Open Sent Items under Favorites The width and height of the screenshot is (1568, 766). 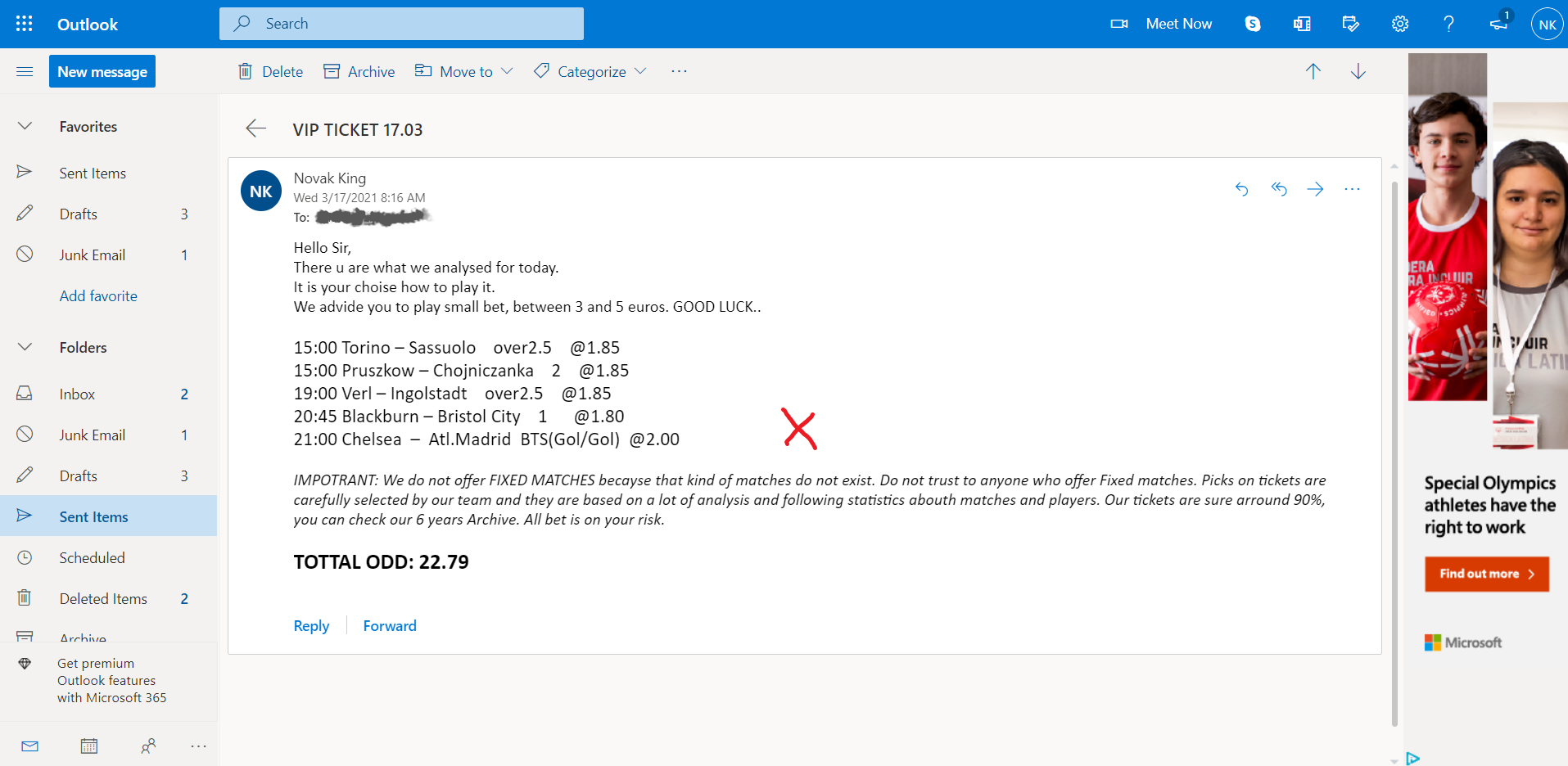tap(109, 173)
